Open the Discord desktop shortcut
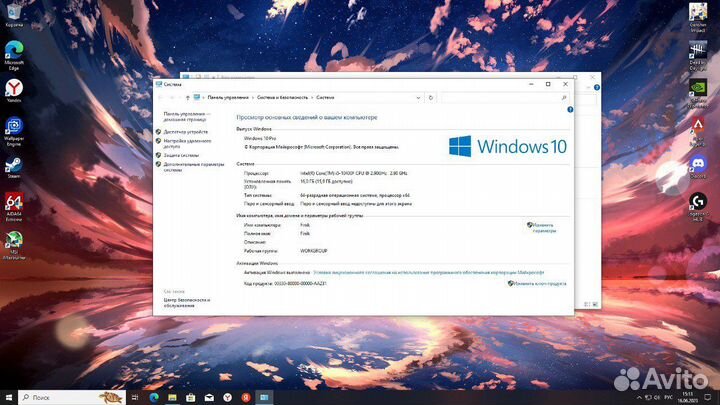Image resolution: width=720 pixels, height=405 pixels. tap(698, 167)
